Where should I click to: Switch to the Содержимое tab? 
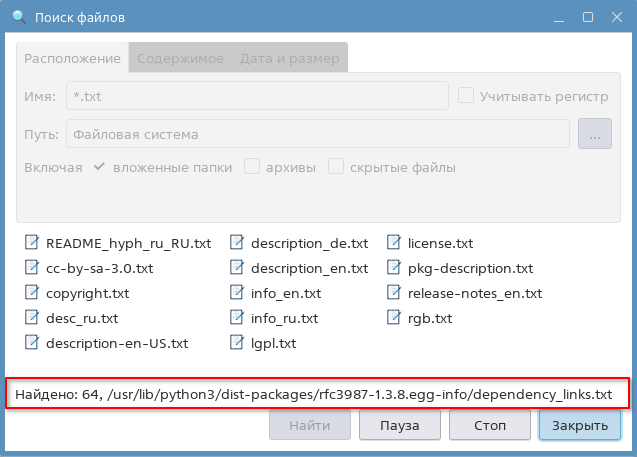[x=180, y=59]
